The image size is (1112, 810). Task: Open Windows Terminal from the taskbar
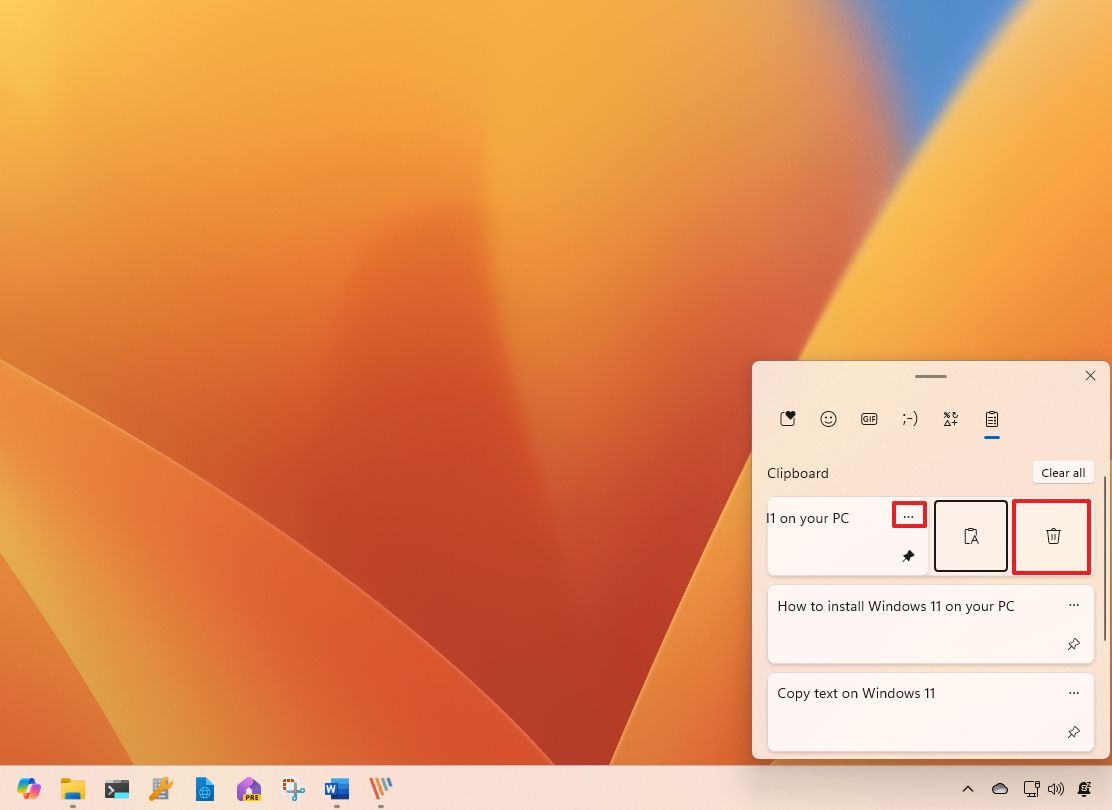117,789
